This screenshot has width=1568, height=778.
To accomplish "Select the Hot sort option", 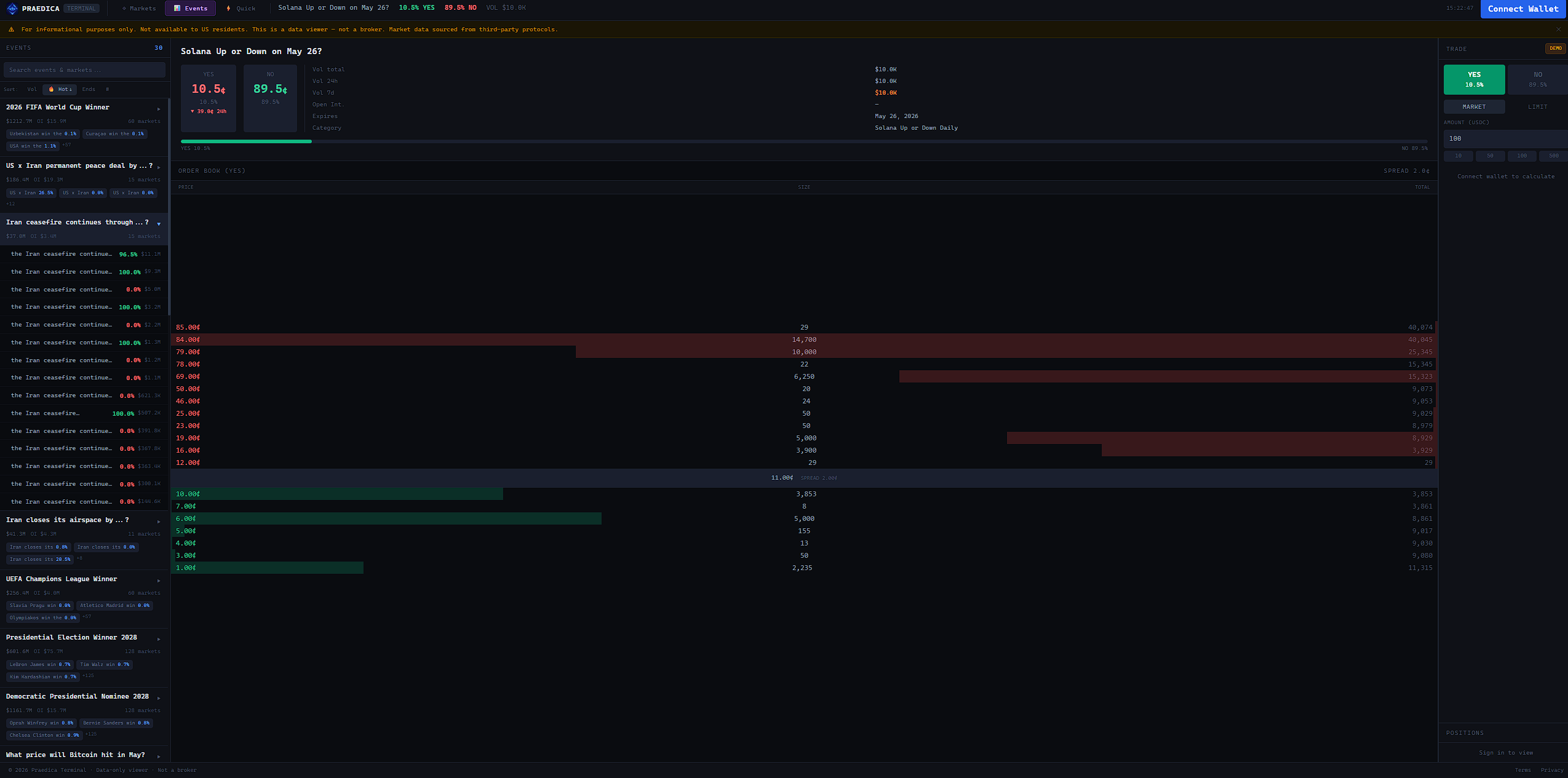I will pos(60,89).
